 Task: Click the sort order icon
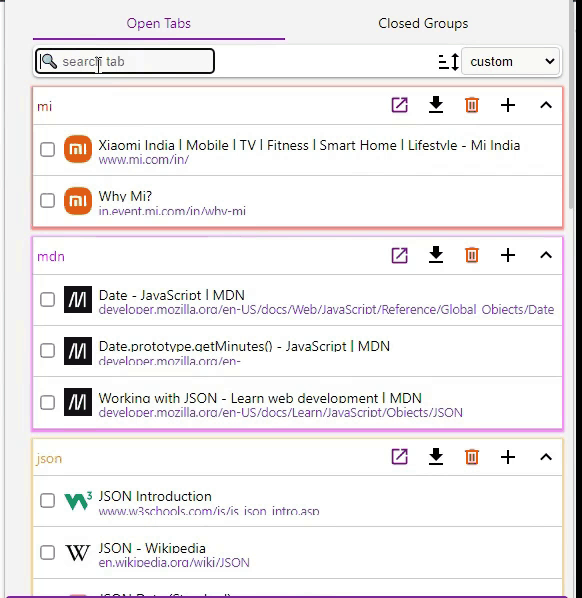click(x=449, y=62)
